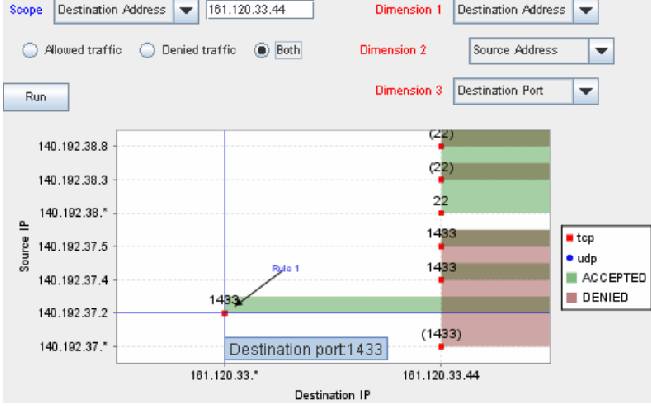Click the red data point on row 140.192.37.5
This screenshot has width=651, height=406.
click(441, 246)
